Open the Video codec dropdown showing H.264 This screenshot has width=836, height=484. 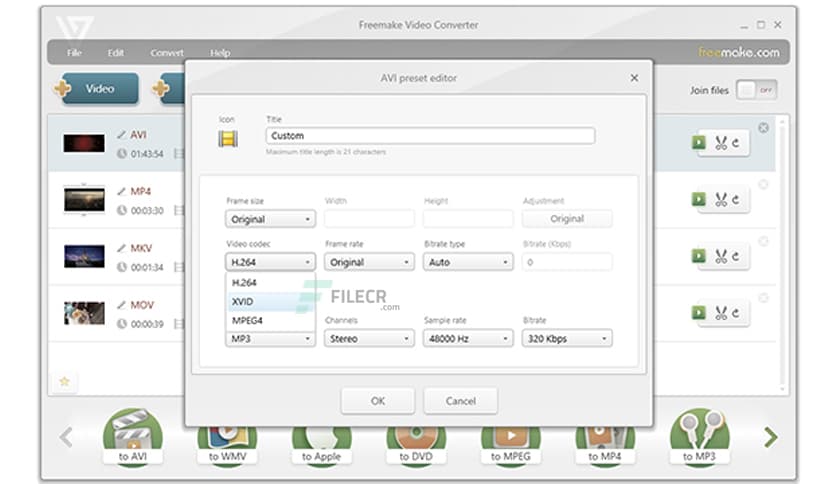point(270,262)
